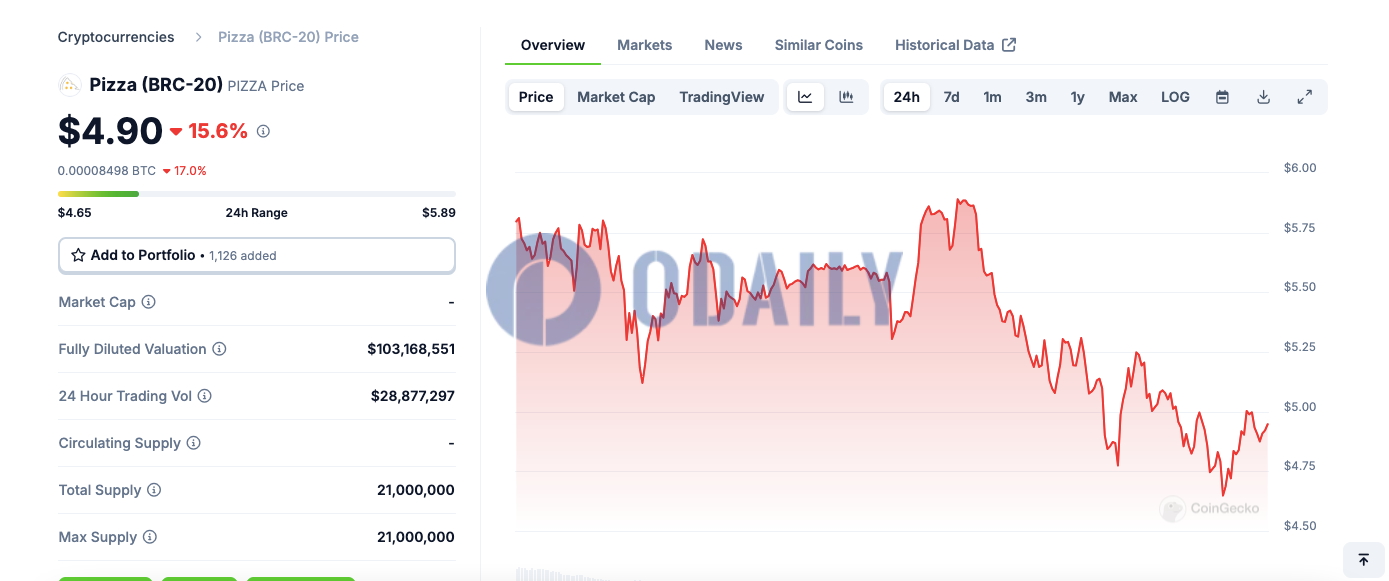Set chart range to 1y
Image resolution: width=1389 pixels, height=581 pixels.
(1077, 97)
